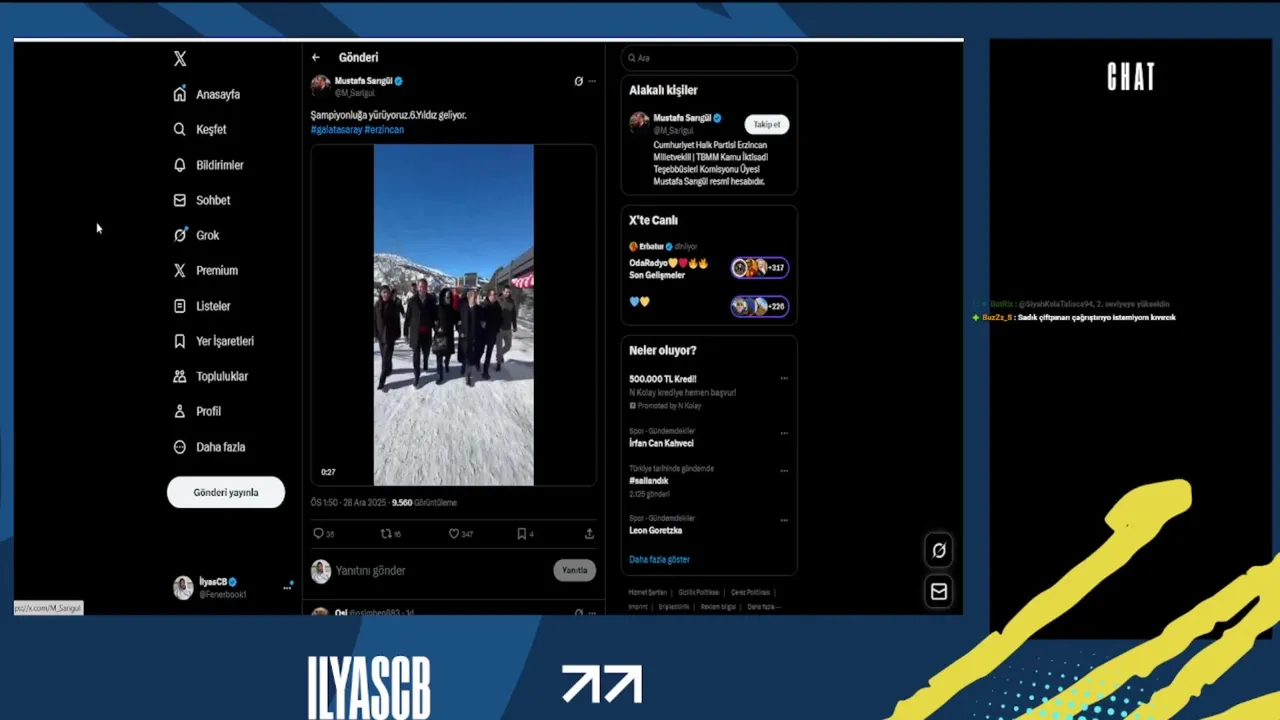
Task: Open Bildirimler notifications
Action: pos(208,165)
